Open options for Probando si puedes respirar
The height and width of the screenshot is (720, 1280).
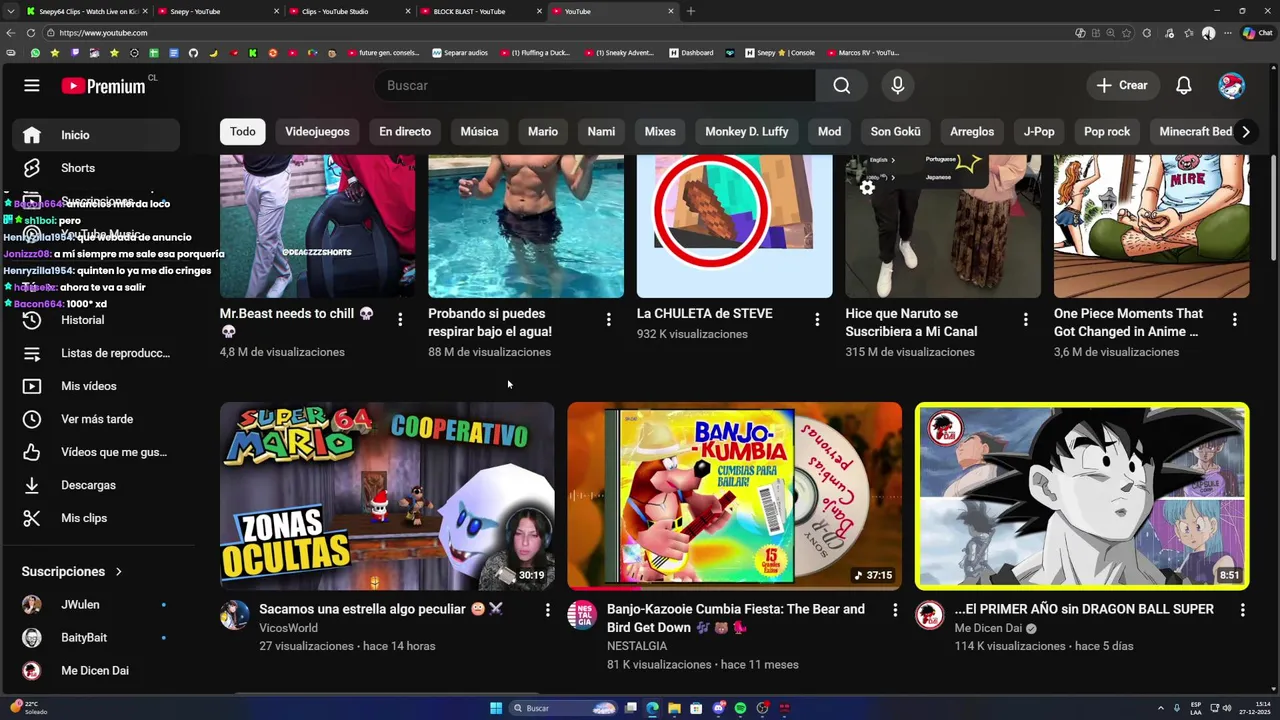608,319
